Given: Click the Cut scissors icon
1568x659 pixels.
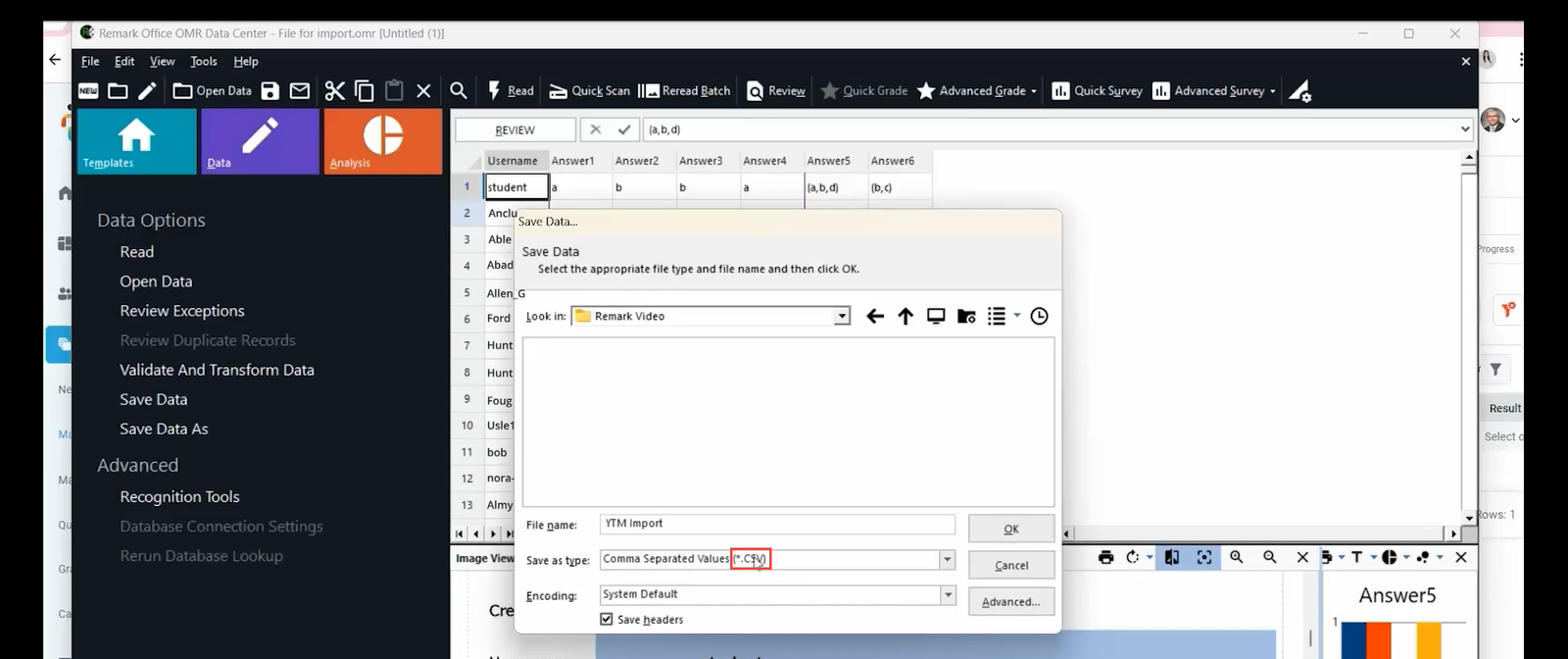Looking at the screenshot, I should 334,91.
